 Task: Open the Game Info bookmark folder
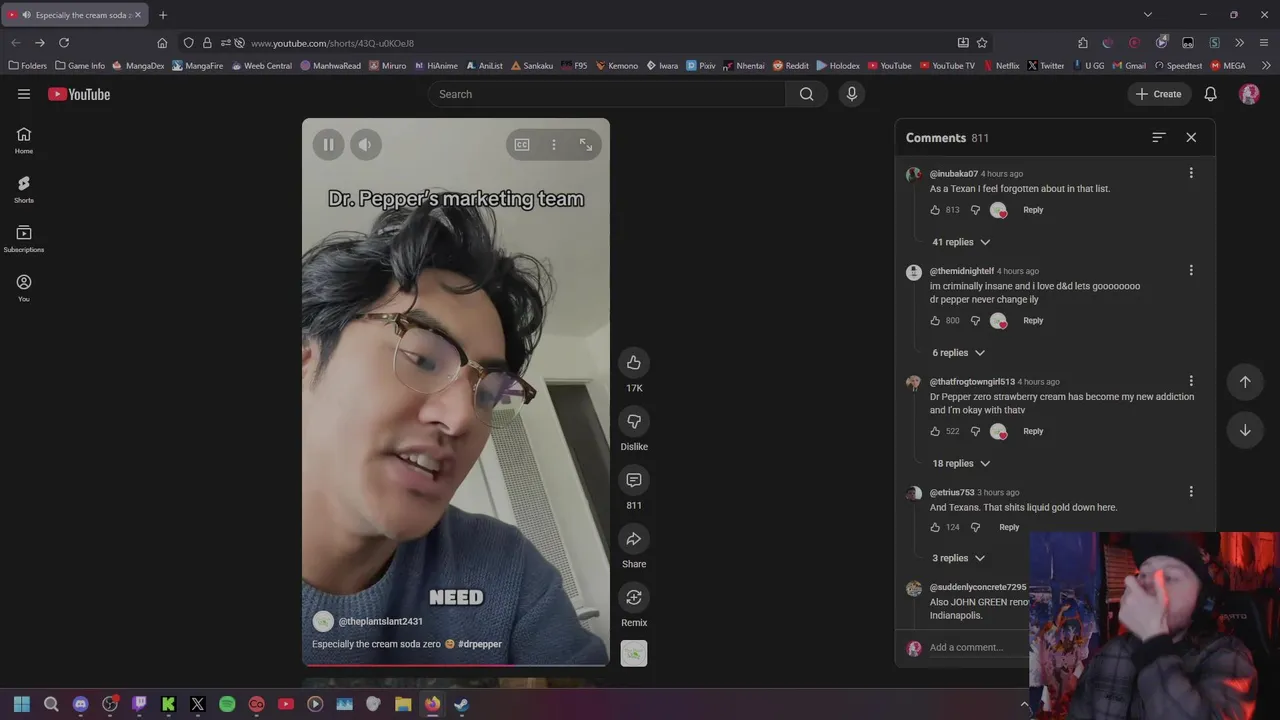coord(80,66)
